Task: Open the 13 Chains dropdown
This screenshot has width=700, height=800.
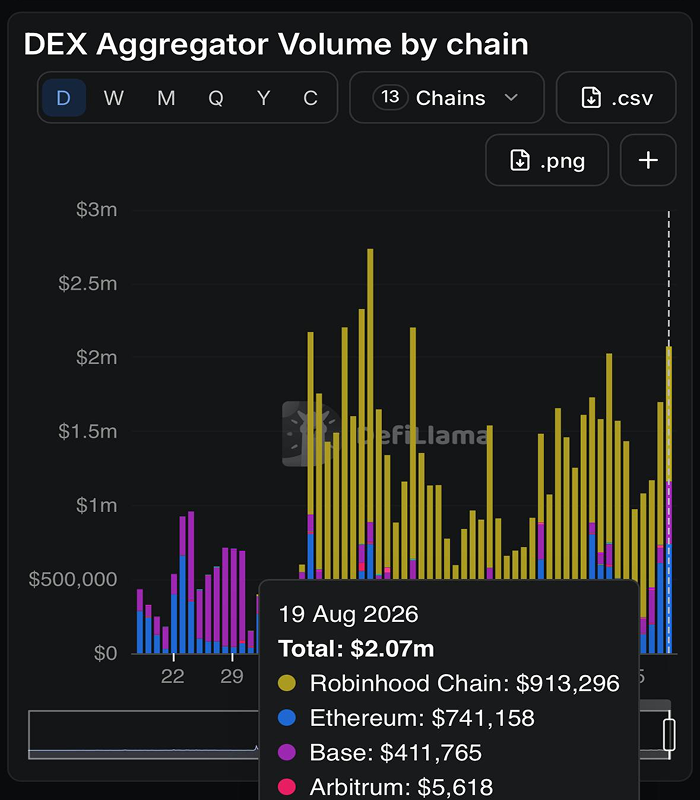Action: [x=446, y=97]
